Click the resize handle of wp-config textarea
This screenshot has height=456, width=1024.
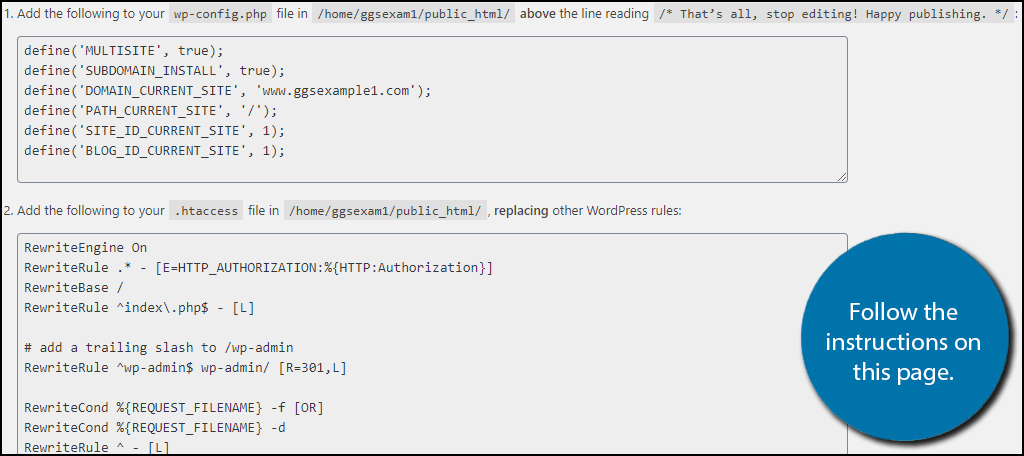click(842, 176)
